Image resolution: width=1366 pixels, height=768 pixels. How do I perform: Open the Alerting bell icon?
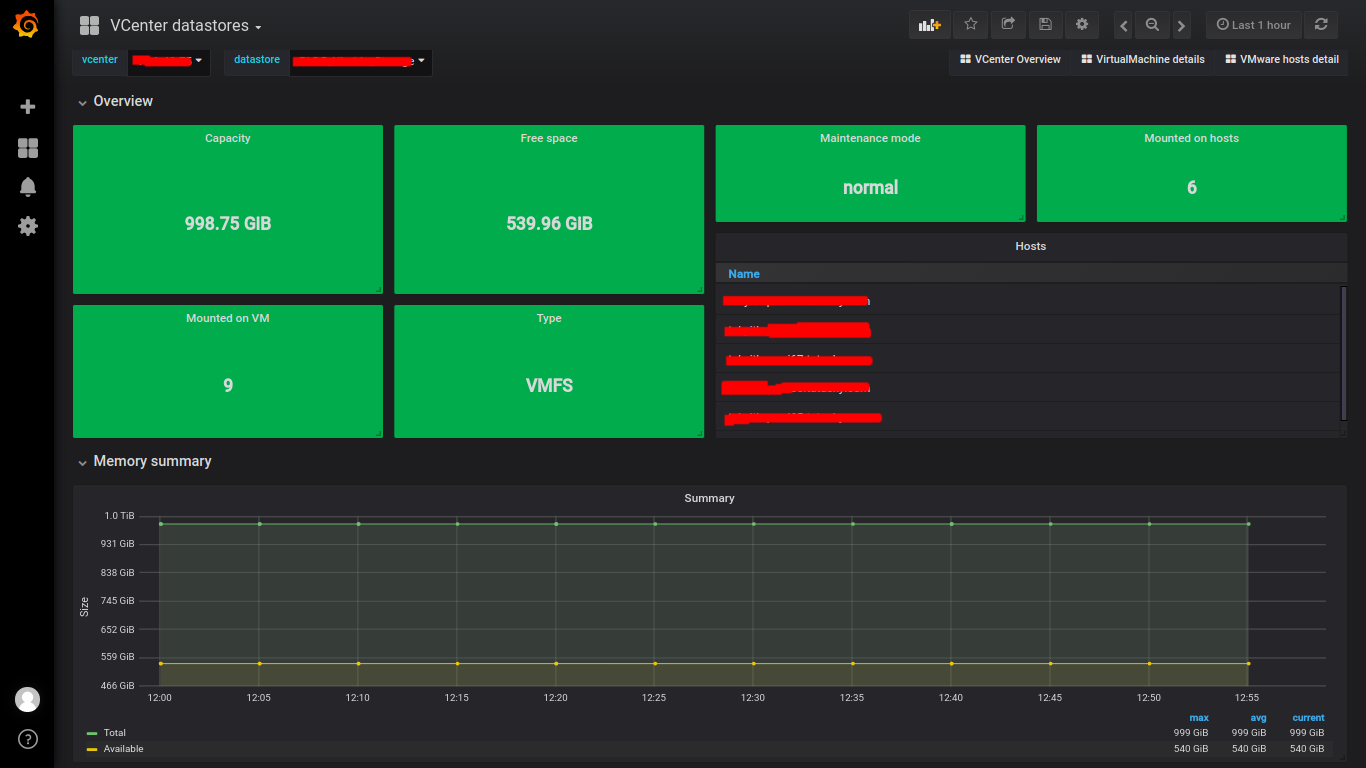coord(28,187)
